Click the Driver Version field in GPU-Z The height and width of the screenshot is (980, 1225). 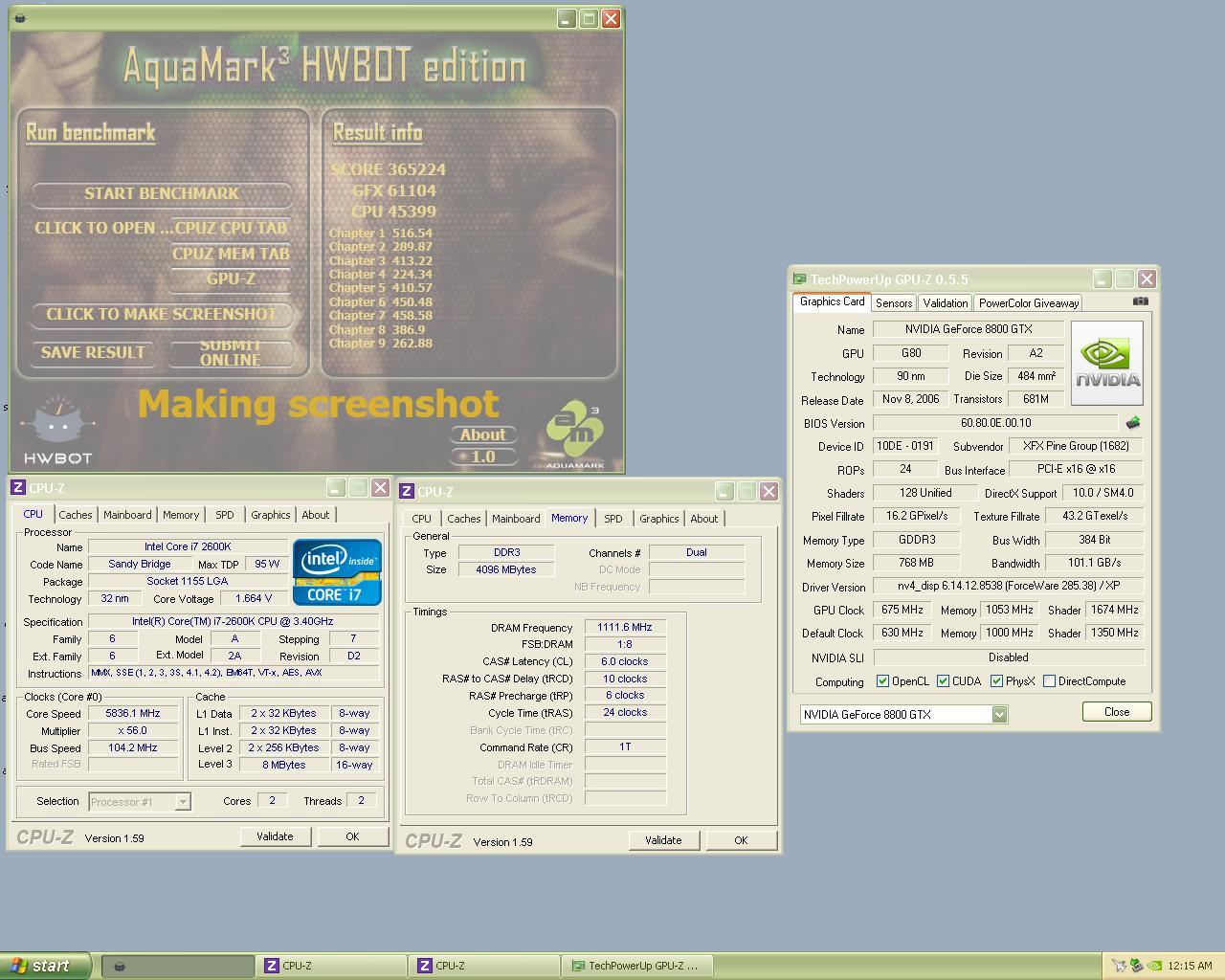click(1009, 586)
